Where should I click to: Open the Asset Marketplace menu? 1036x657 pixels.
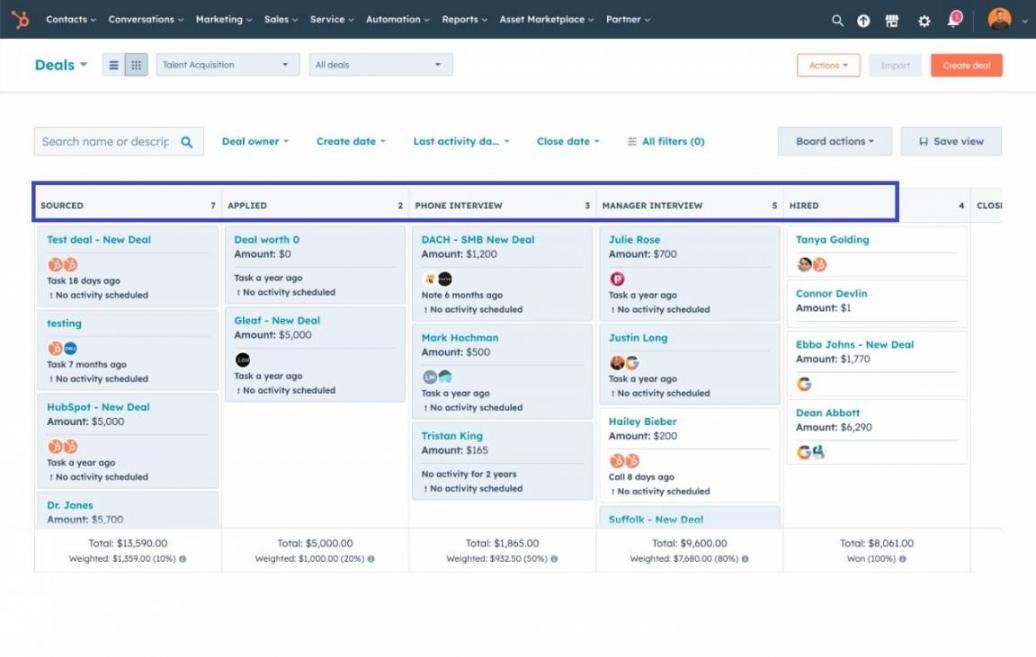[x=546, y=19]
